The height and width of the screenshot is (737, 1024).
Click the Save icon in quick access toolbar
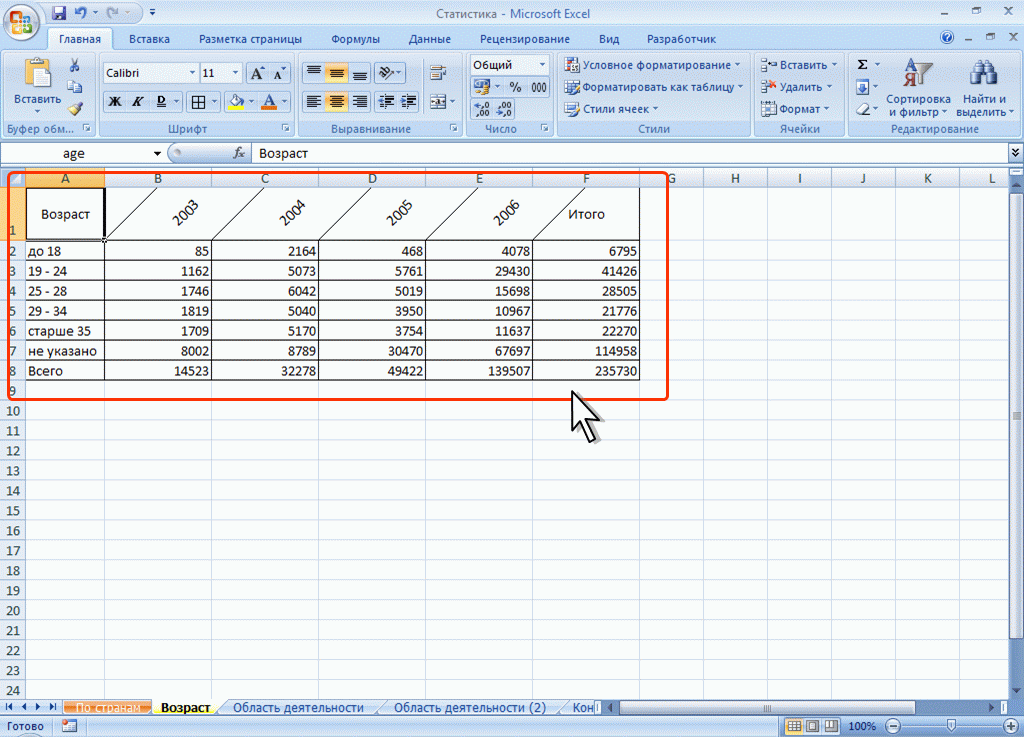point(58,13)
